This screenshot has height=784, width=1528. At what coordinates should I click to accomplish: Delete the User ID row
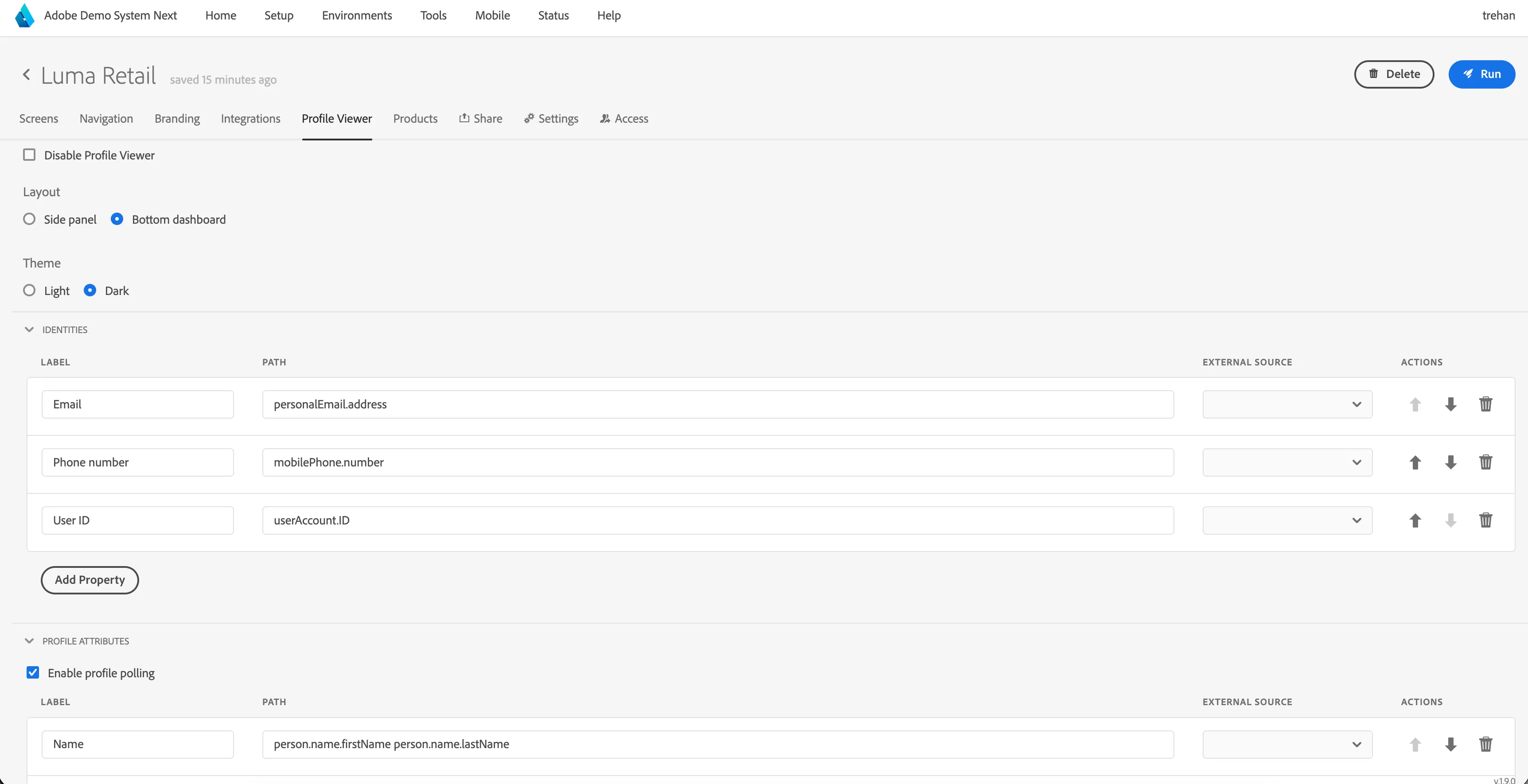(1486, 521)
